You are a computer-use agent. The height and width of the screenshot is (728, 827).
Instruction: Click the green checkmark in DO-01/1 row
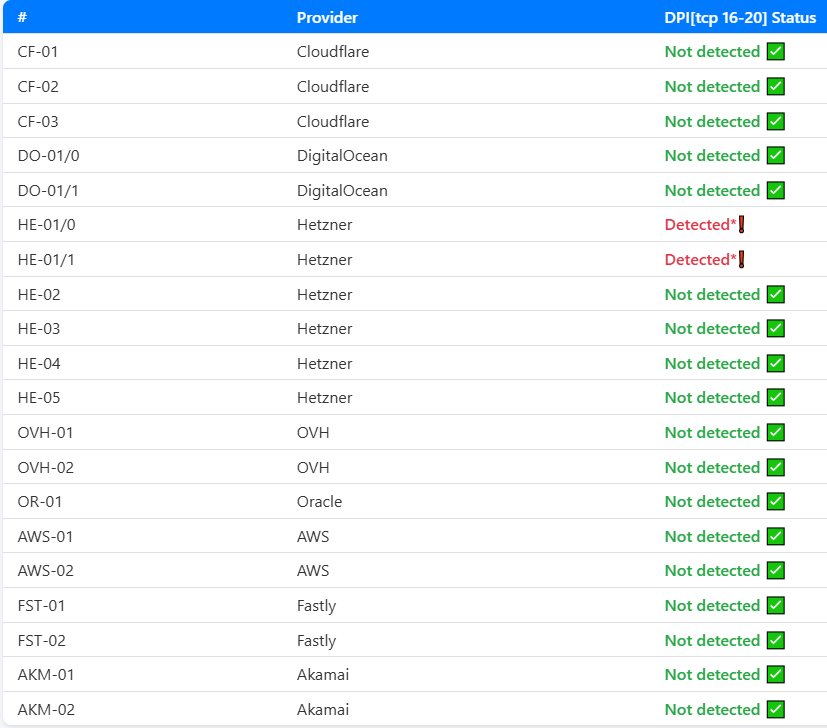click(x=775, y=190)
